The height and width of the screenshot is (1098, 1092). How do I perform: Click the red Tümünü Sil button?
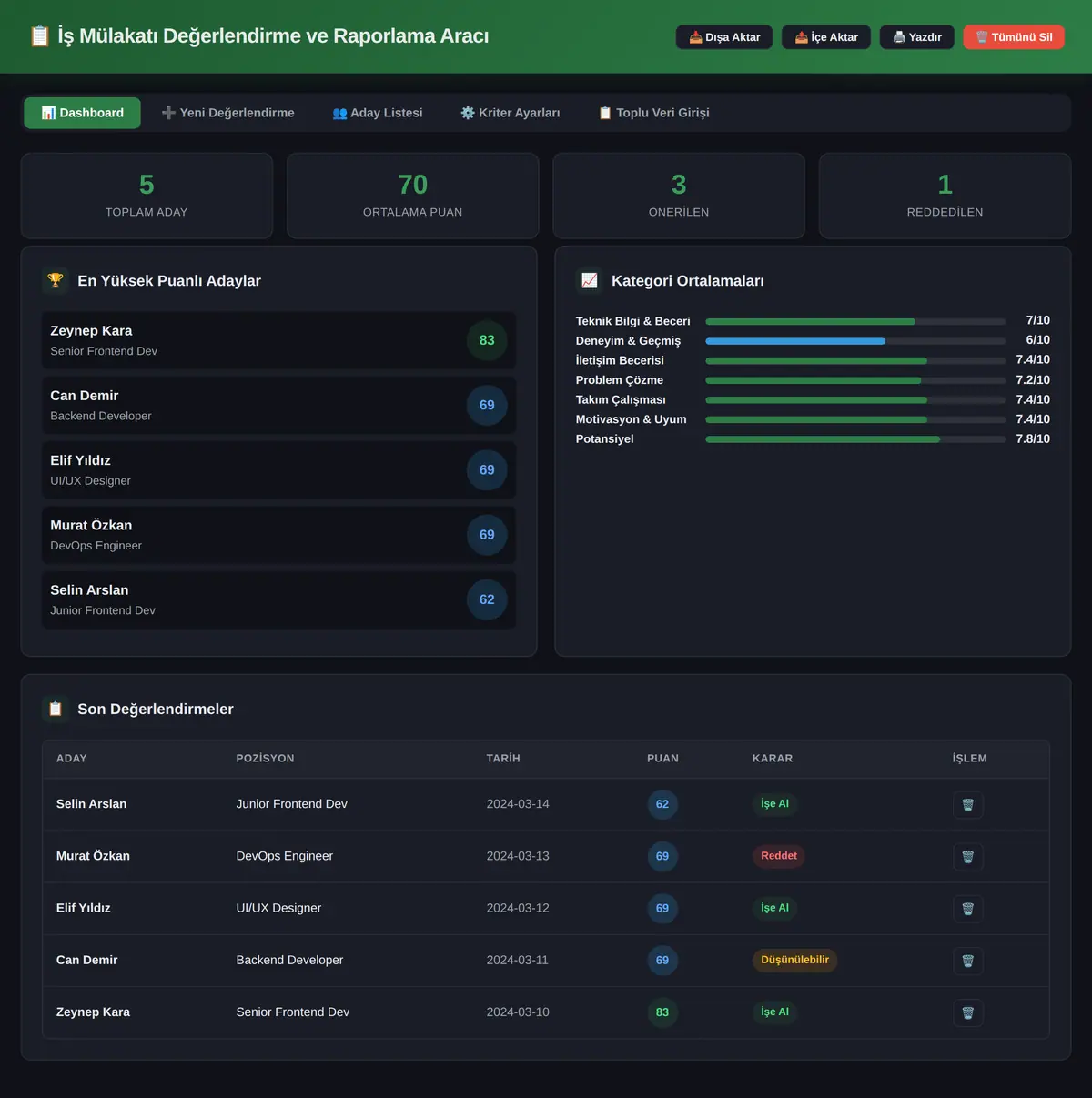[x=1014, y=37]
